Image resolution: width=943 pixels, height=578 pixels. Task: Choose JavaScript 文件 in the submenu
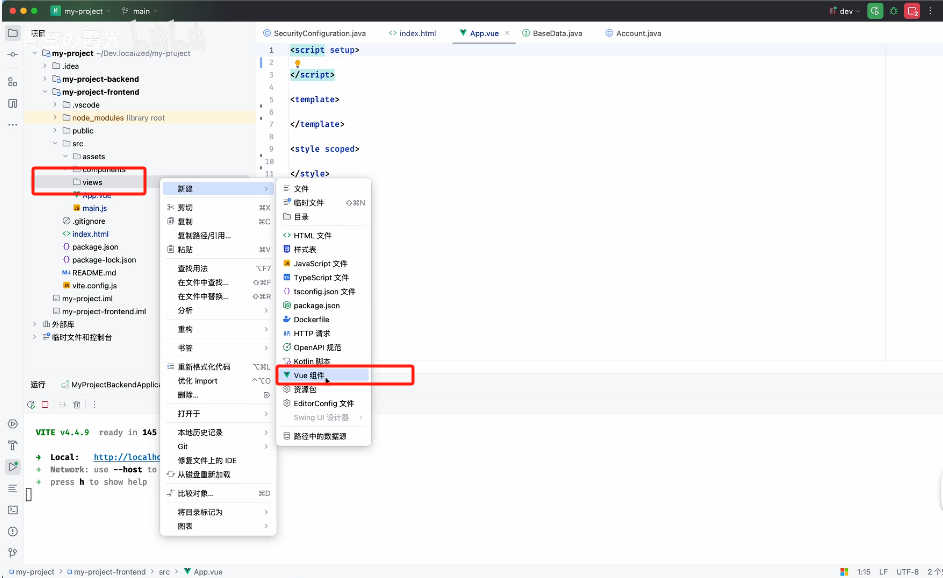323,263
